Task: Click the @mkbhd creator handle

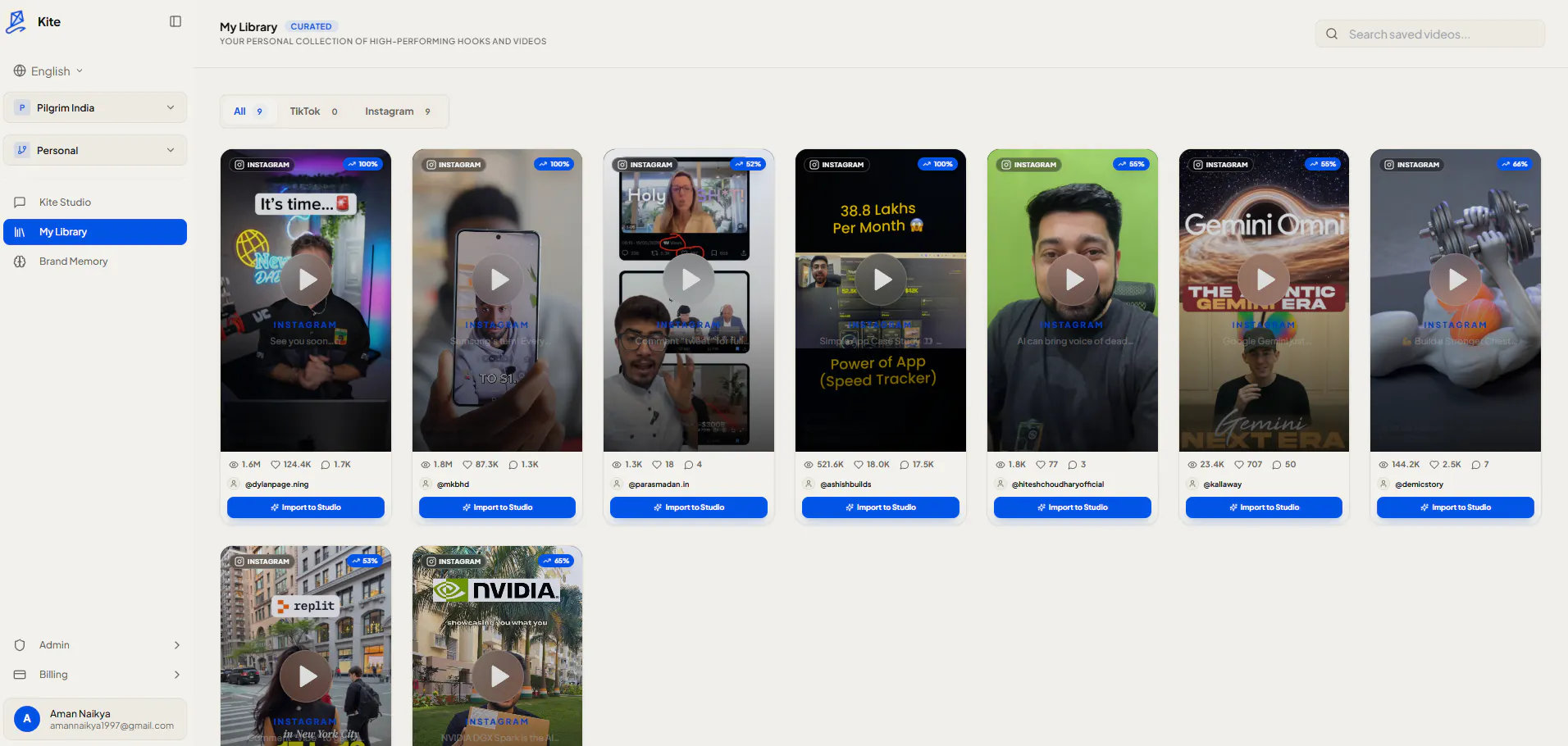Action: (454, 484)
